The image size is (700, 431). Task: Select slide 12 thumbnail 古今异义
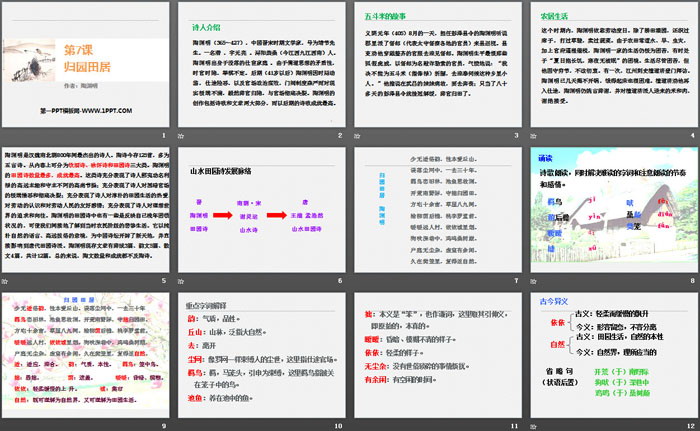pos(614,355)
